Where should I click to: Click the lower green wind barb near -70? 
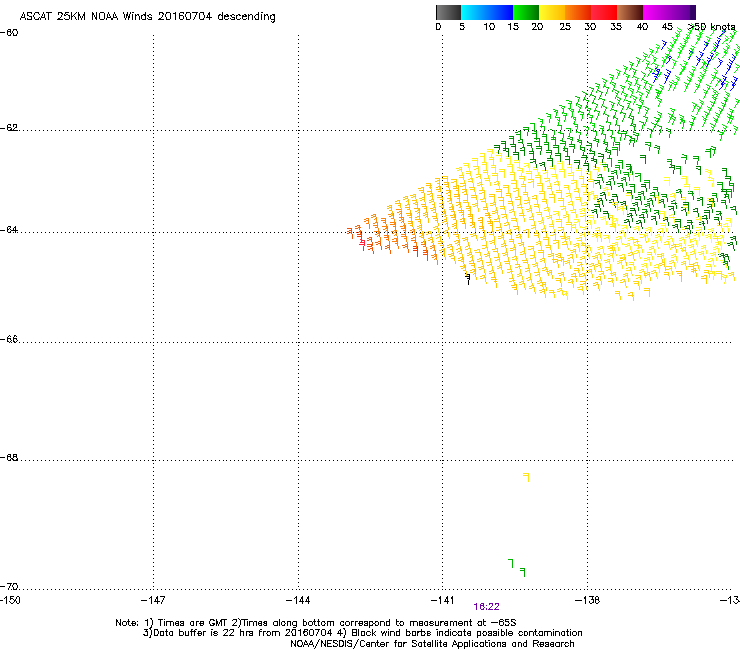522,572
